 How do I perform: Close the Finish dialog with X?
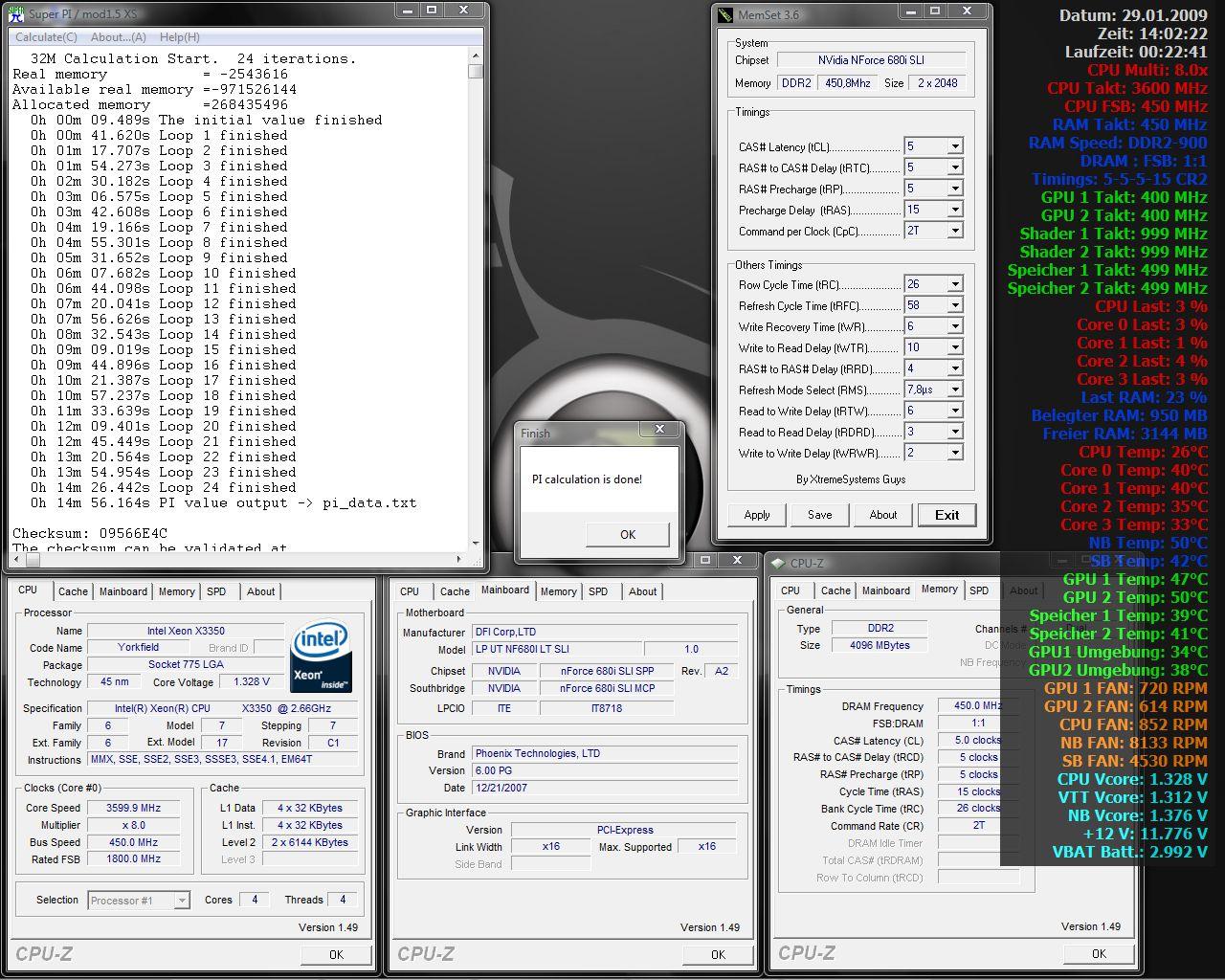coord(659,431)
